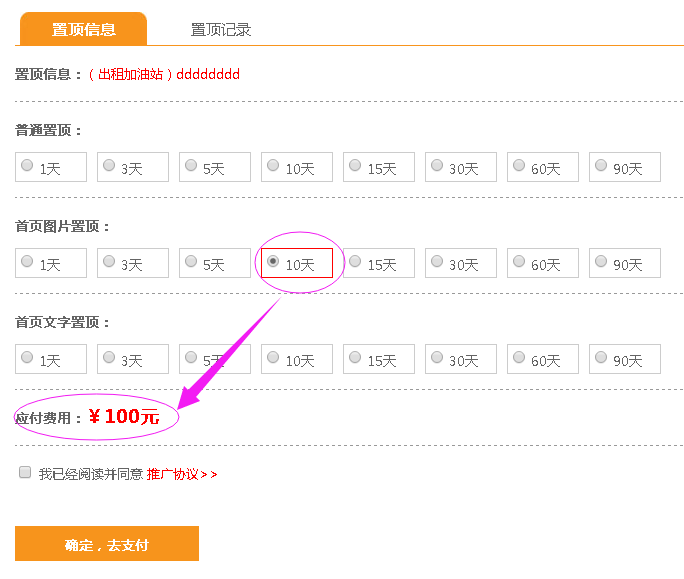The width and height of the screenshot is (684, 579).
Task: Select the 置顶信息 tab
Action: point(83,29)
